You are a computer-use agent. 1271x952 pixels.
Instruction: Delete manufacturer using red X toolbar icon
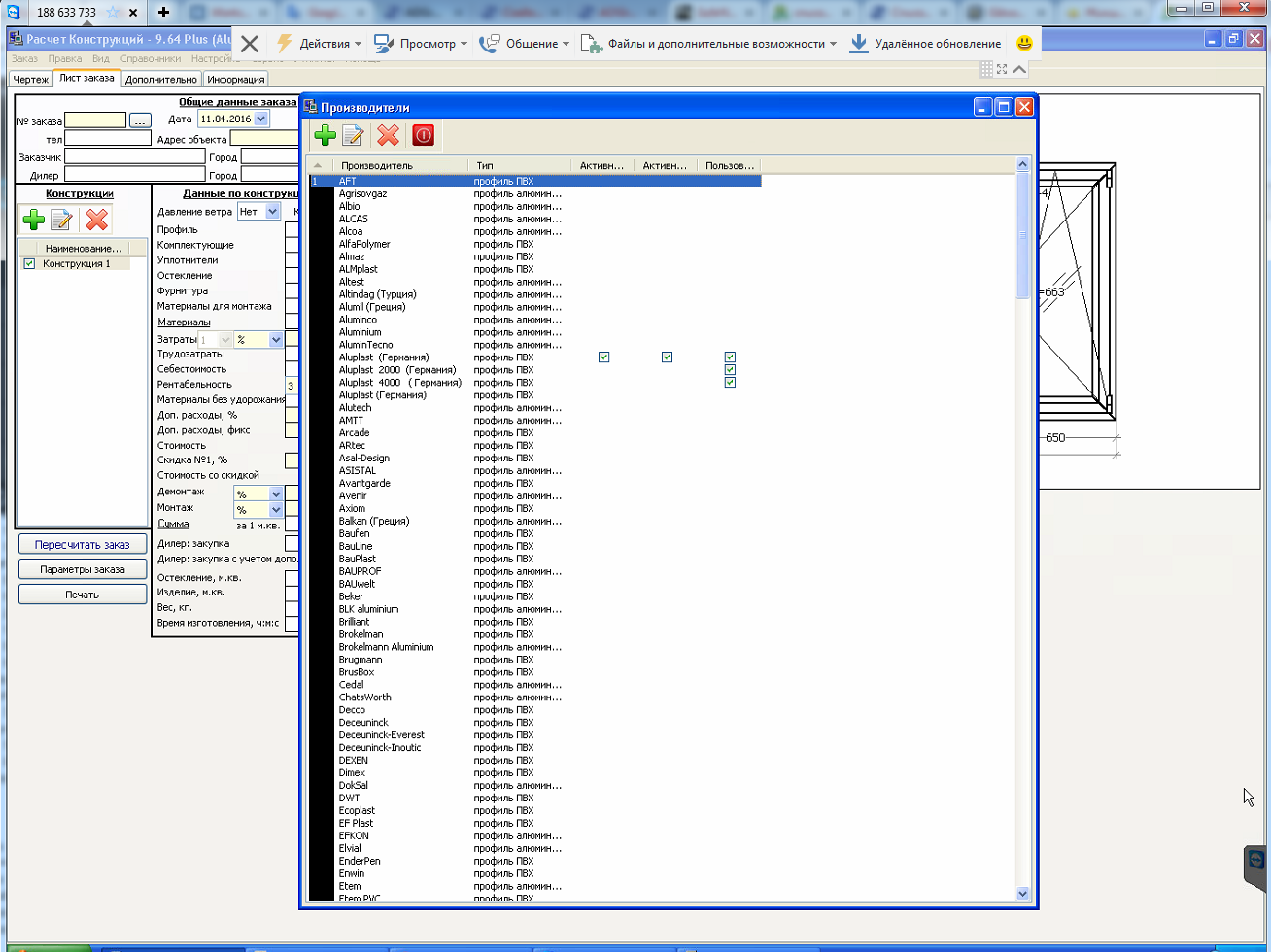tap(388, 135)
